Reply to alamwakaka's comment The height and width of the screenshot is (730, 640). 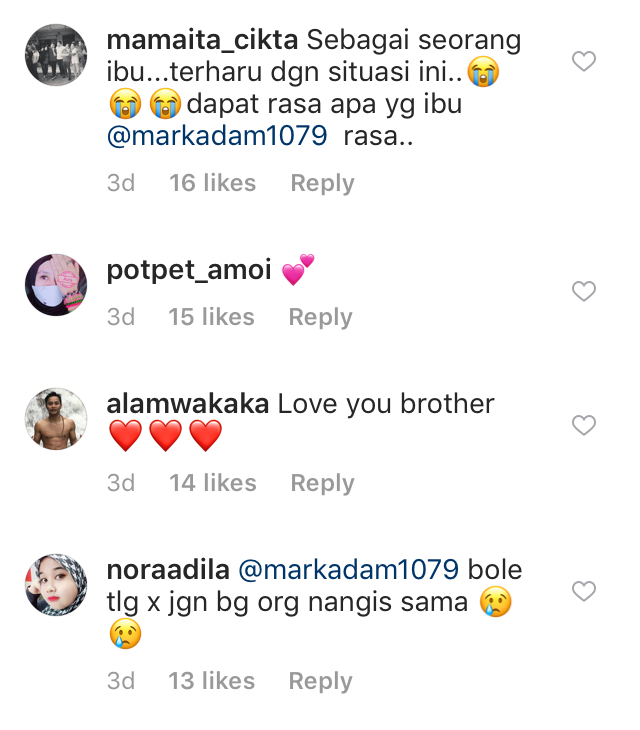point(322,483)
